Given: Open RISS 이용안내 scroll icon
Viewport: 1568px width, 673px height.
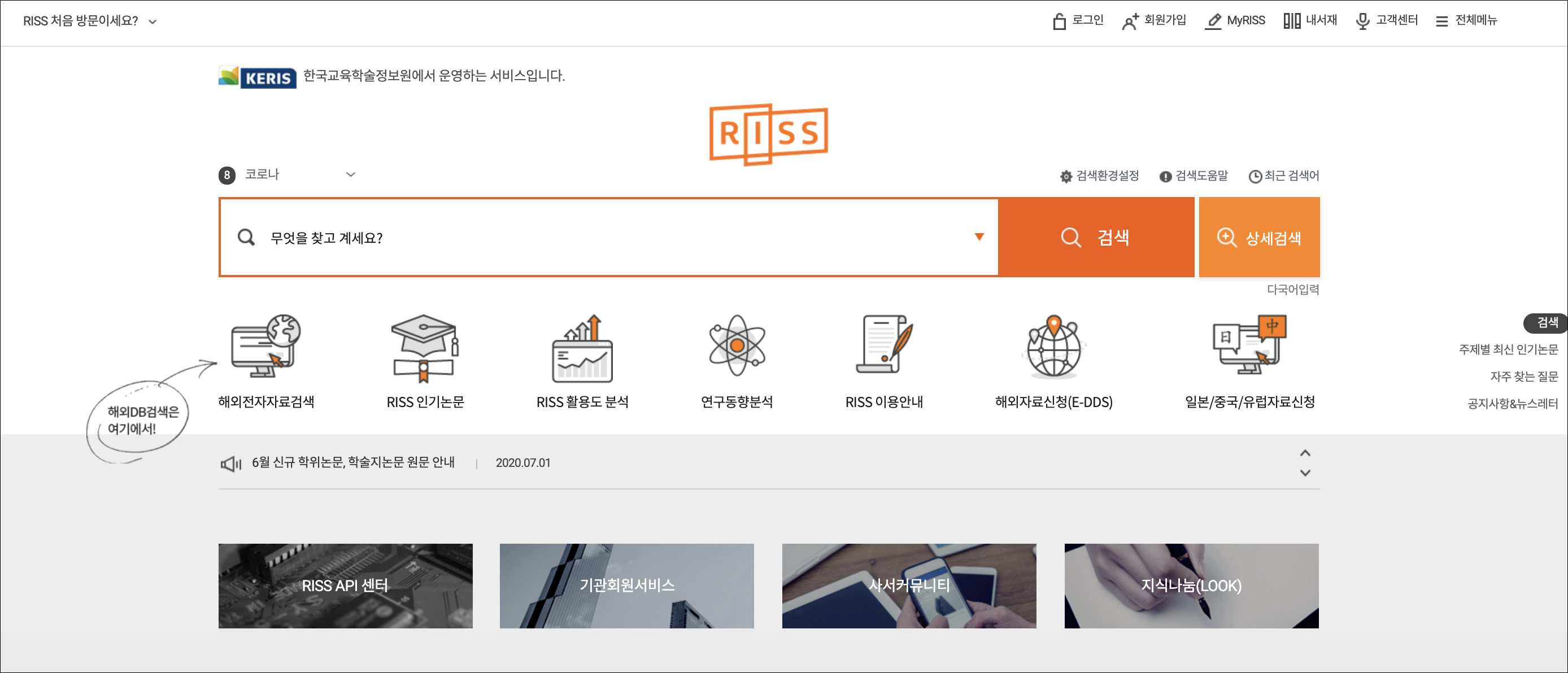Looking at the screenshot, I should tap(884, 344).
